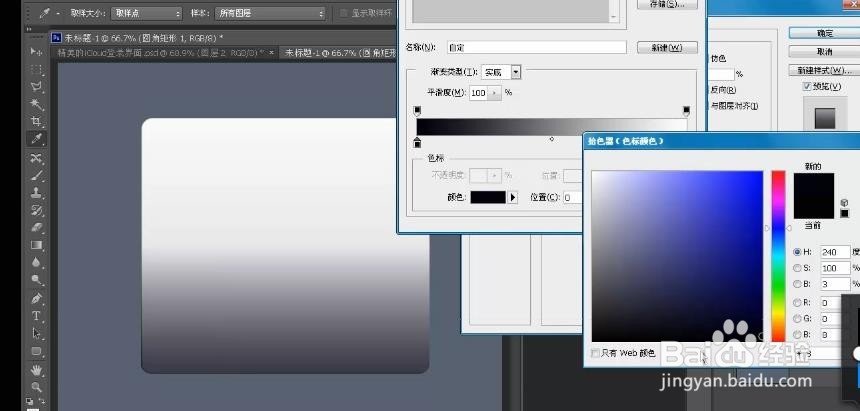This screenshot has height=411, width=860.
Task: Click the 新建样式 button
Action: tap(824, 71)
